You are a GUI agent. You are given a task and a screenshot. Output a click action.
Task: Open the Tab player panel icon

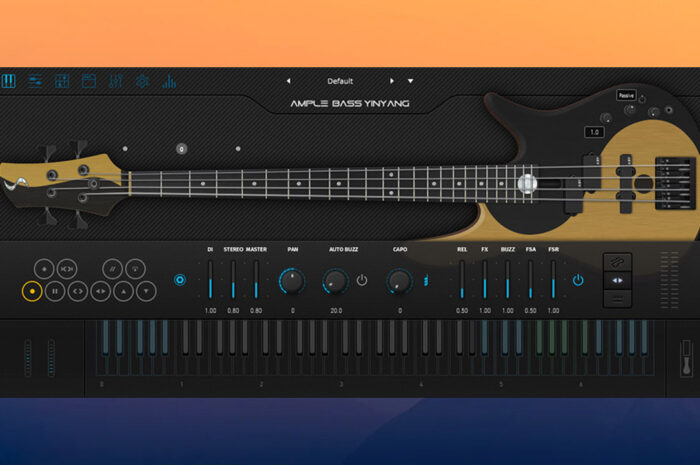89,81
